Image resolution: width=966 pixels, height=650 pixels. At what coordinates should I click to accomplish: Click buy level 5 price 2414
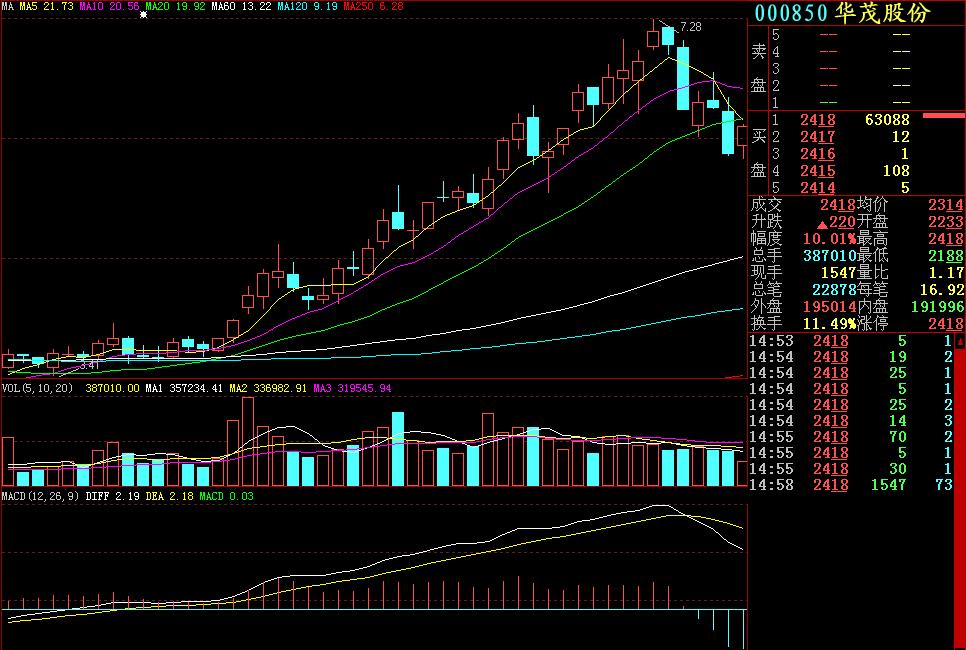[x=818, y=187]
